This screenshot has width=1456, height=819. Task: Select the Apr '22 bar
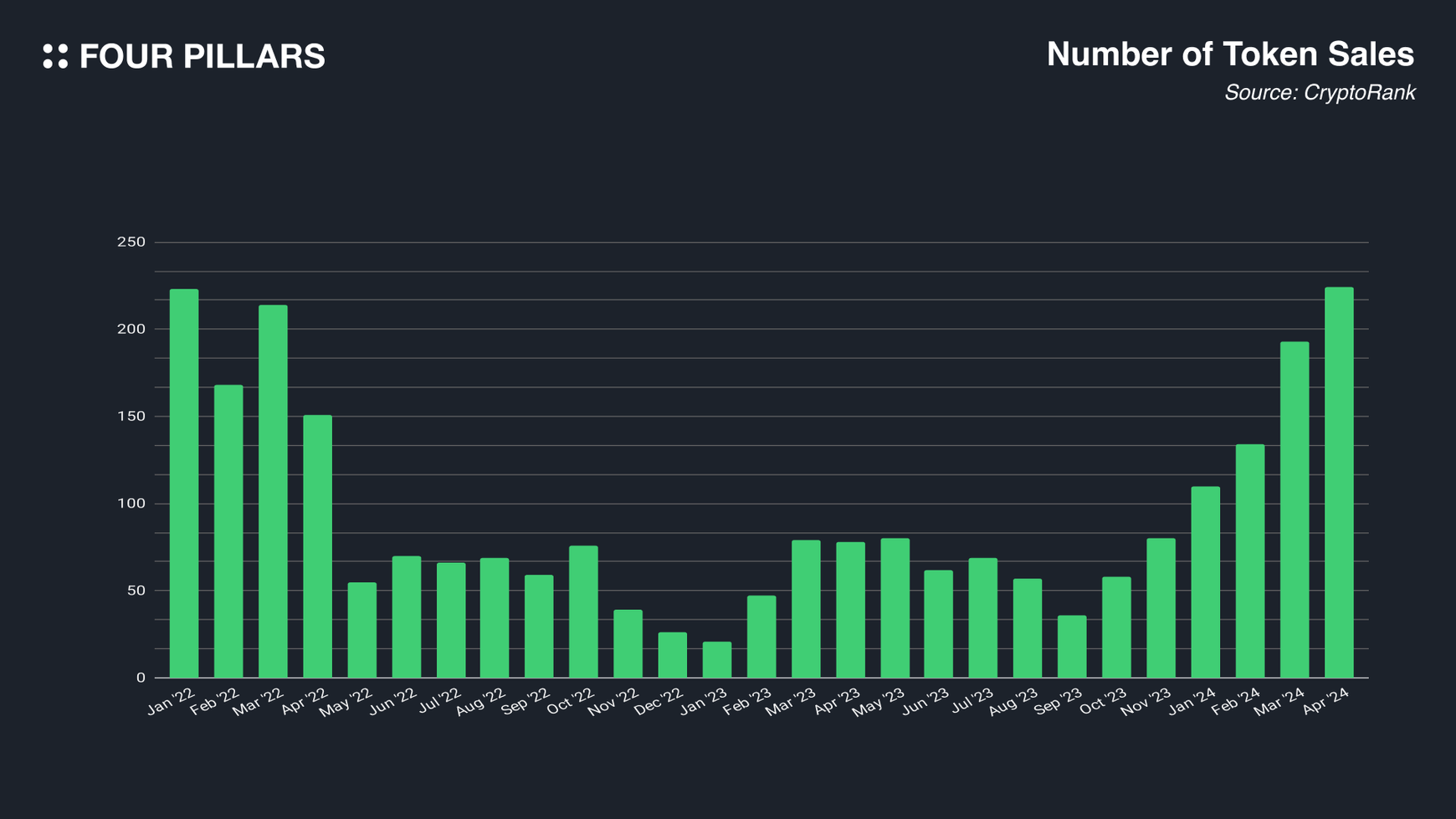317,546
